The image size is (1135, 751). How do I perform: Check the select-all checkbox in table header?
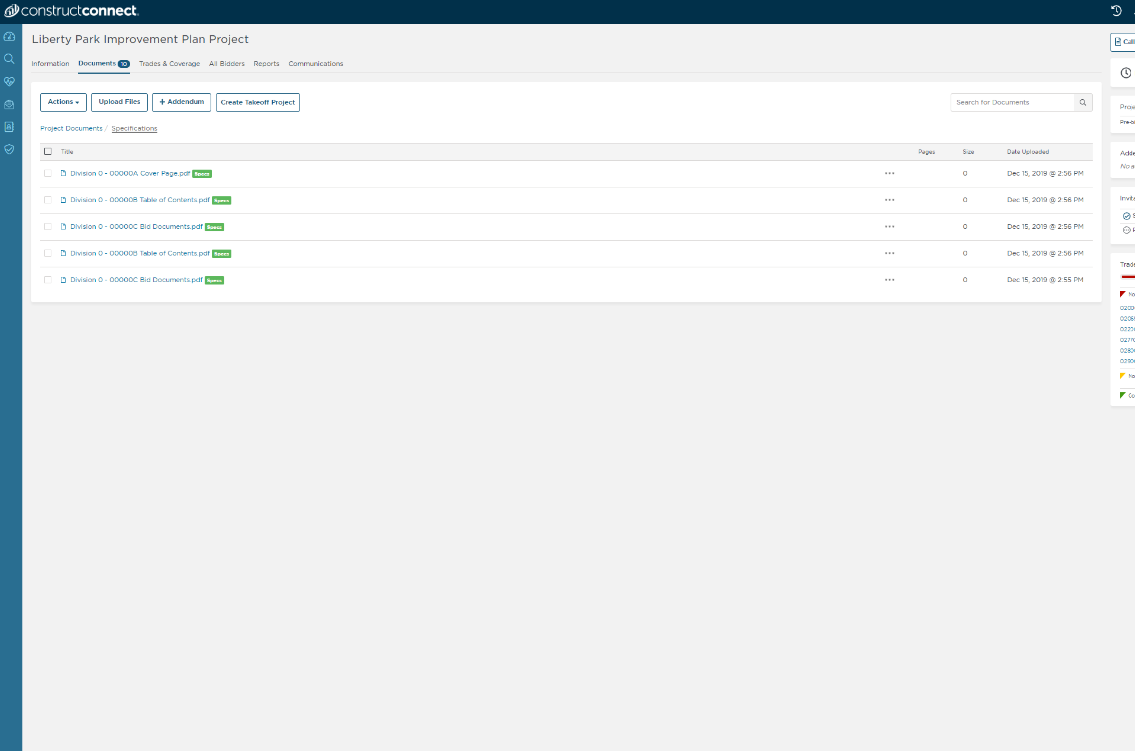(x=47, y=150)
